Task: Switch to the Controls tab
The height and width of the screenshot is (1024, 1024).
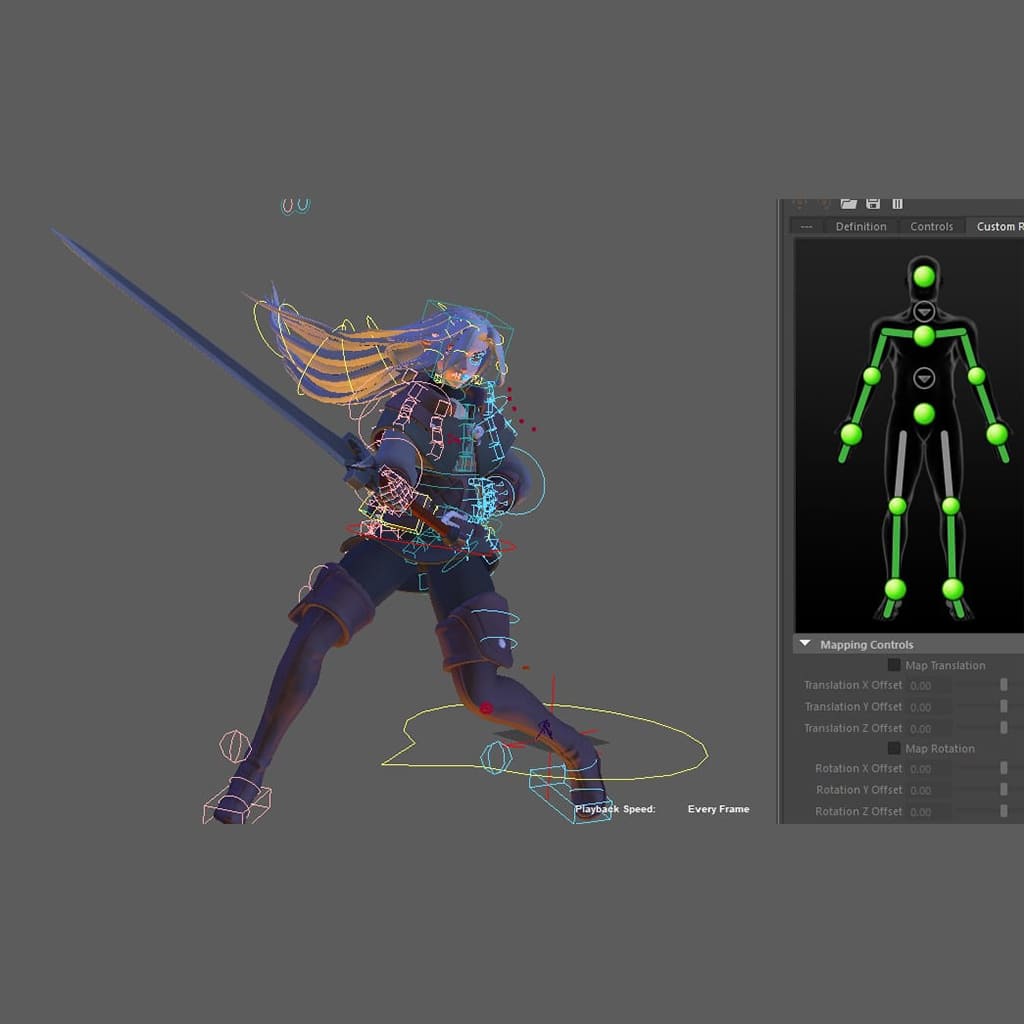Action: 931,227
